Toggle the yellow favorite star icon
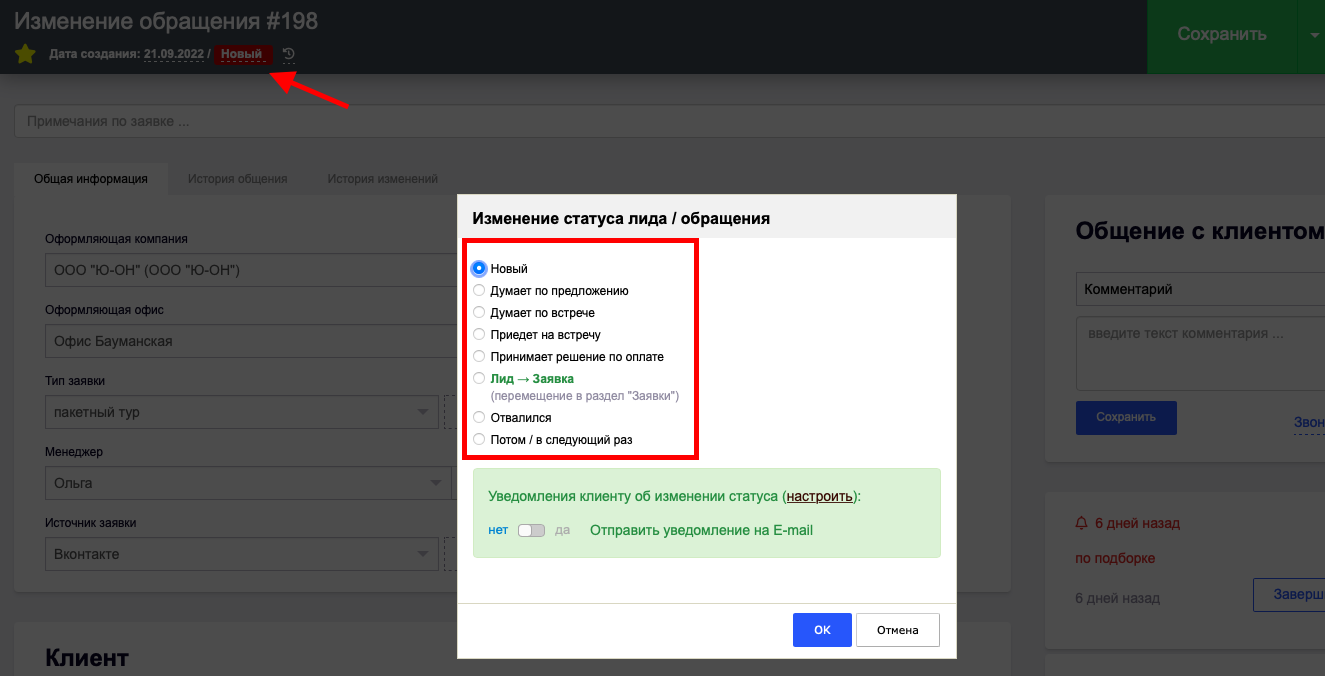Image resolution: width=1325 pixels, height=676 pixels. [x=25, y=54]
